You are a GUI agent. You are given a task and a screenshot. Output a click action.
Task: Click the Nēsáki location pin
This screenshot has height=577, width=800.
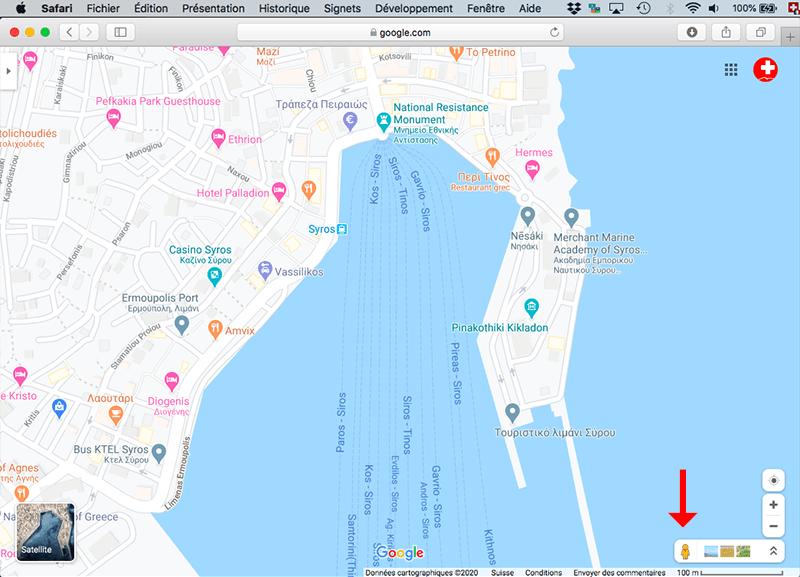point(528,216)
